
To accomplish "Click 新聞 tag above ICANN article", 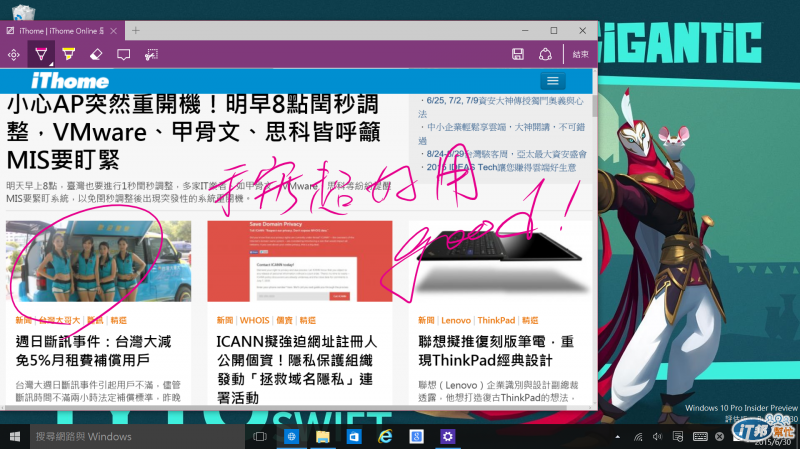I will pos(224,320).
